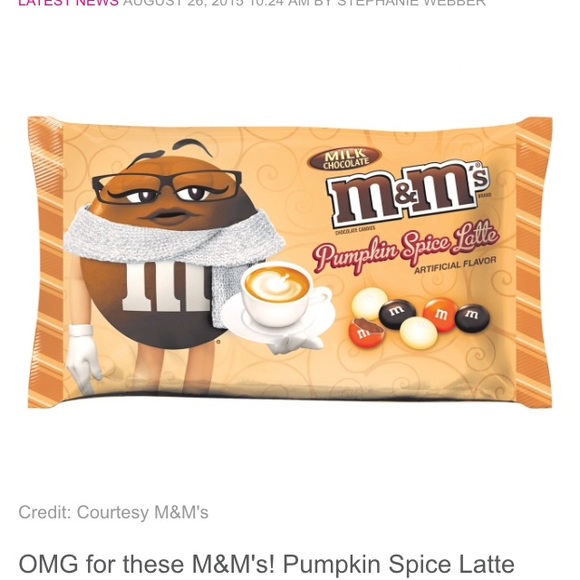The height and width of the screenshot is (580, 580).
Task: Pick the topmost cream-colored candy
Action: tap(370, 305)
